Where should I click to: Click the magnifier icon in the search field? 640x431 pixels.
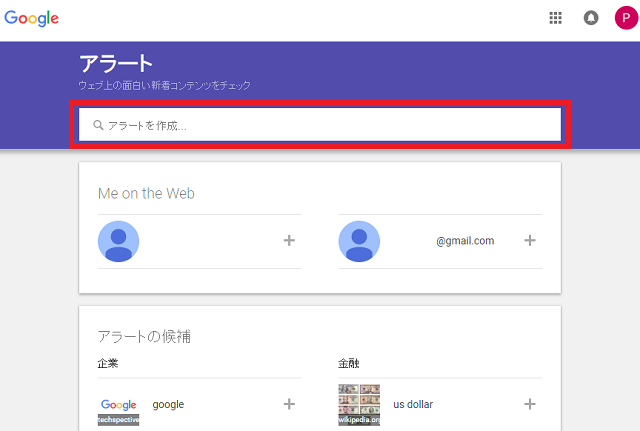click(x=98, y=125)
